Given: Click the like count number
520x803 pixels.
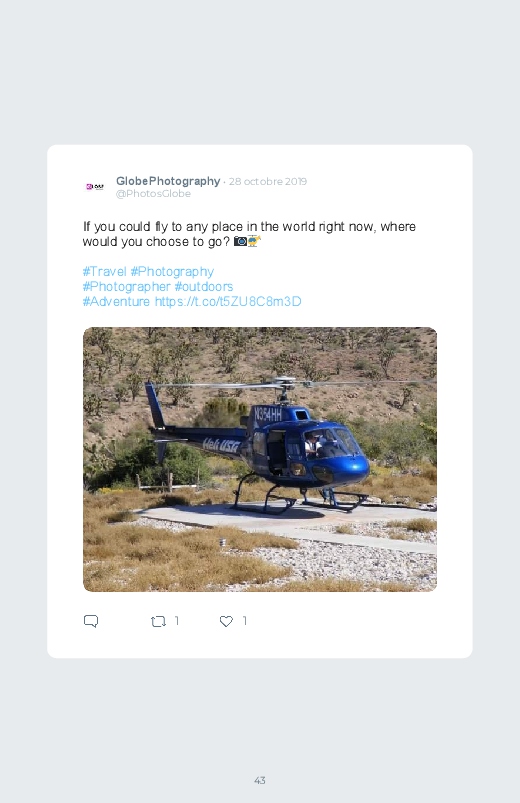Looking at the screenshot, I should [x=245, y=621].
